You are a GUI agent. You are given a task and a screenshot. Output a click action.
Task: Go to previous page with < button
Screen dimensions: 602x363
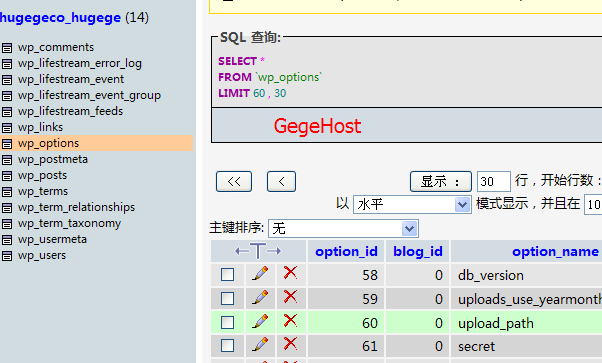281,181
